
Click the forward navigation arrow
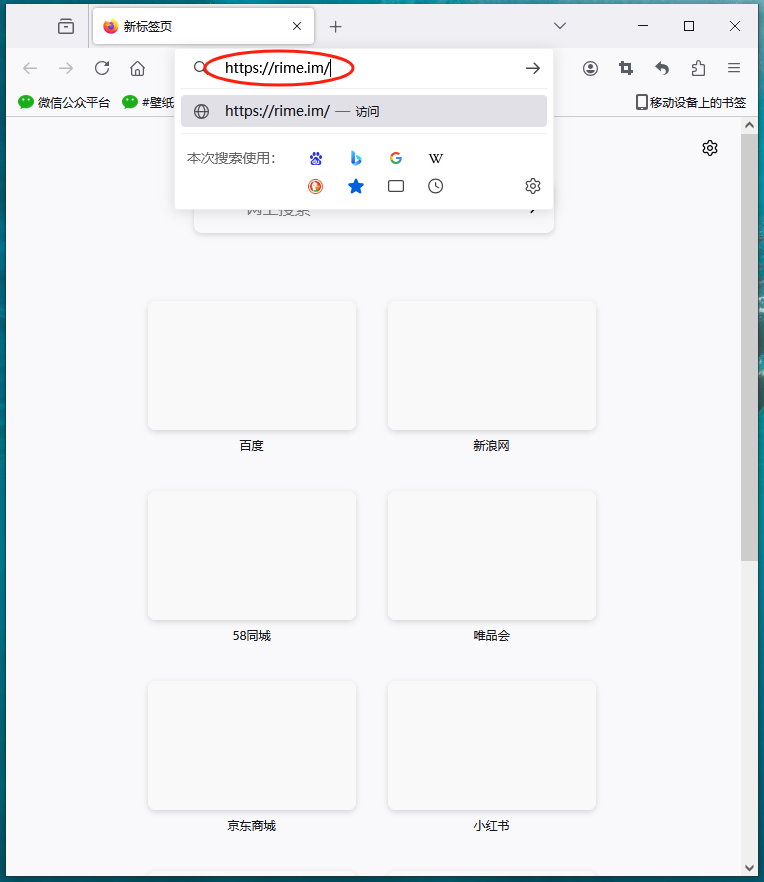click(66, 69)
